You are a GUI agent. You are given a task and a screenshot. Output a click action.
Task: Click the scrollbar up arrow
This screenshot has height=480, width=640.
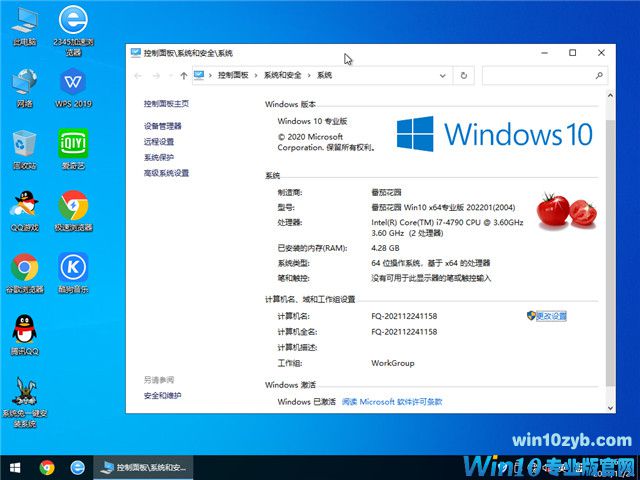point(610,96)
